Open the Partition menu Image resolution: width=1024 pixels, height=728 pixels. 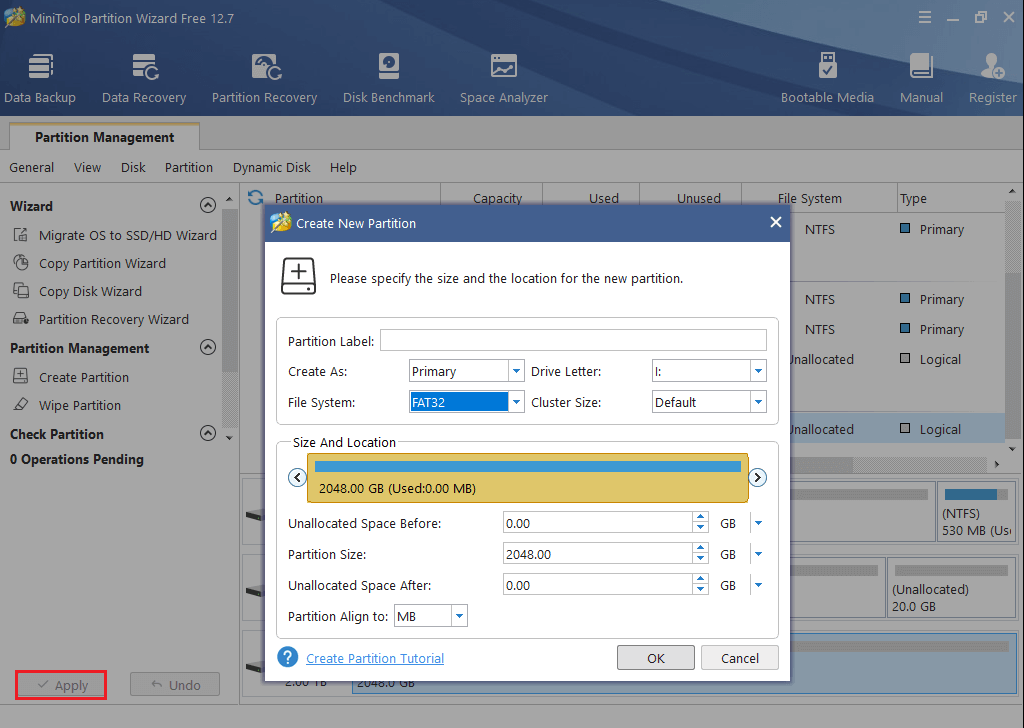[x=189, y=167]
